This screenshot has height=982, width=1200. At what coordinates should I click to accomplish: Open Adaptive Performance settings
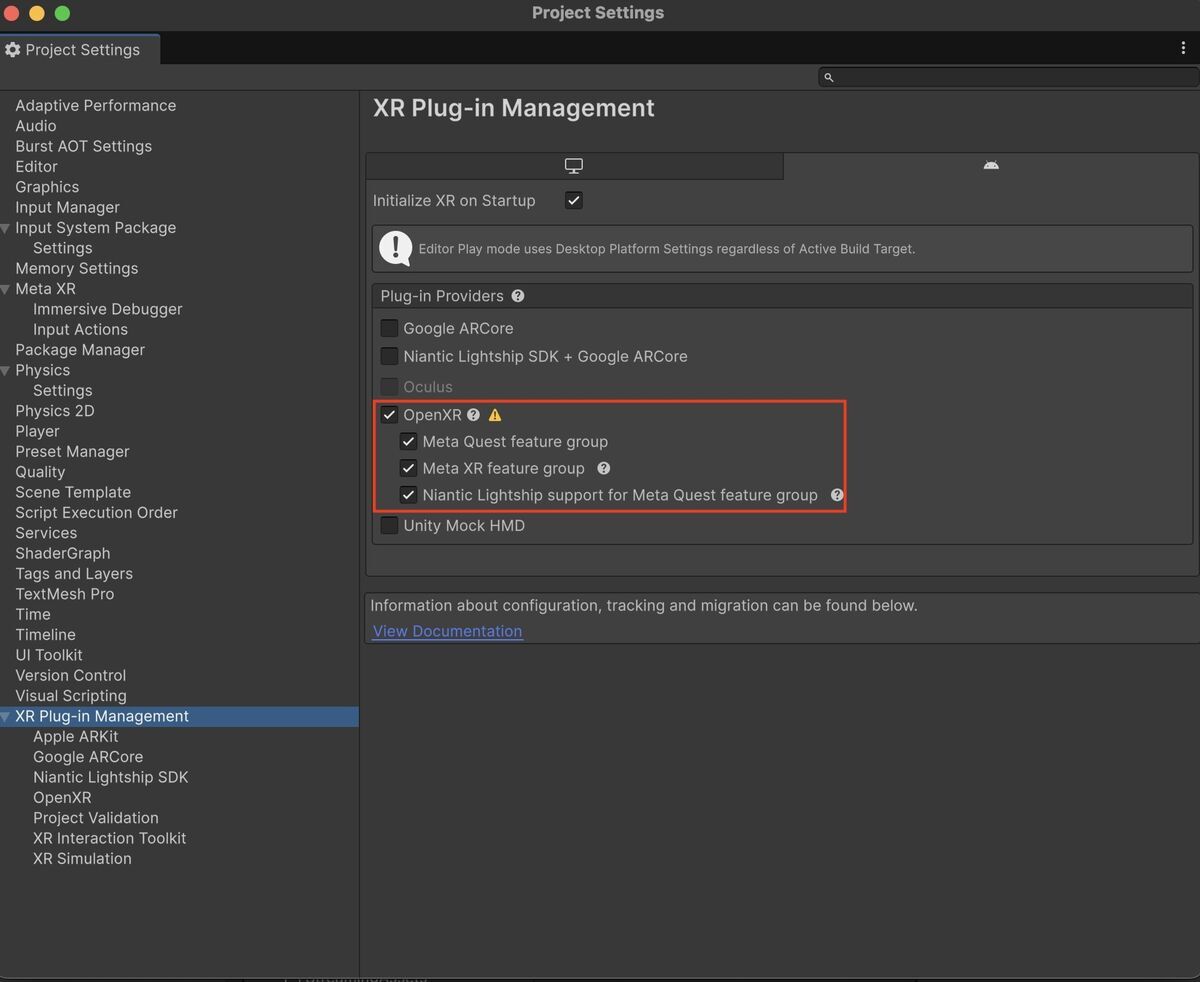click(x=96, y=105)
